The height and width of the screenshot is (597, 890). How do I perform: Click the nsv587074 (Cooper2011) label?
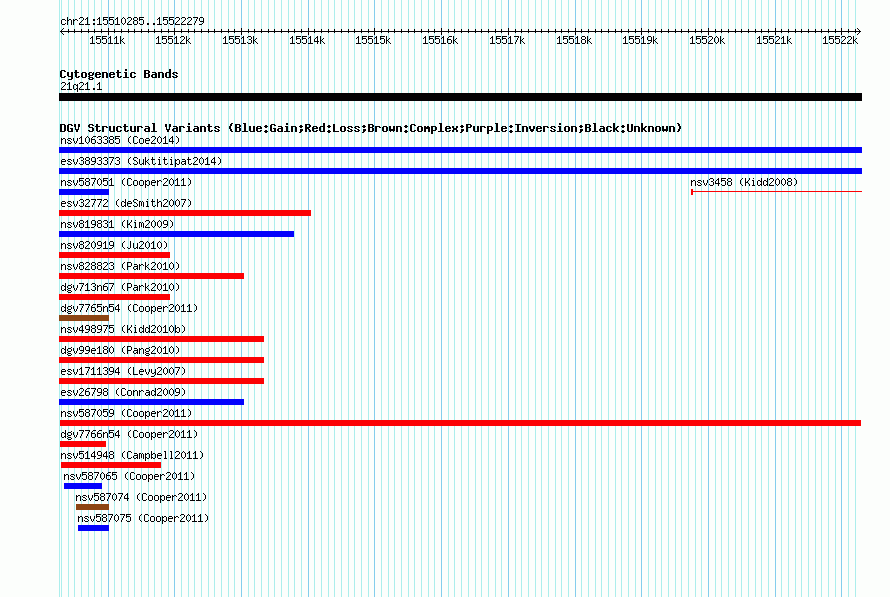141,497
